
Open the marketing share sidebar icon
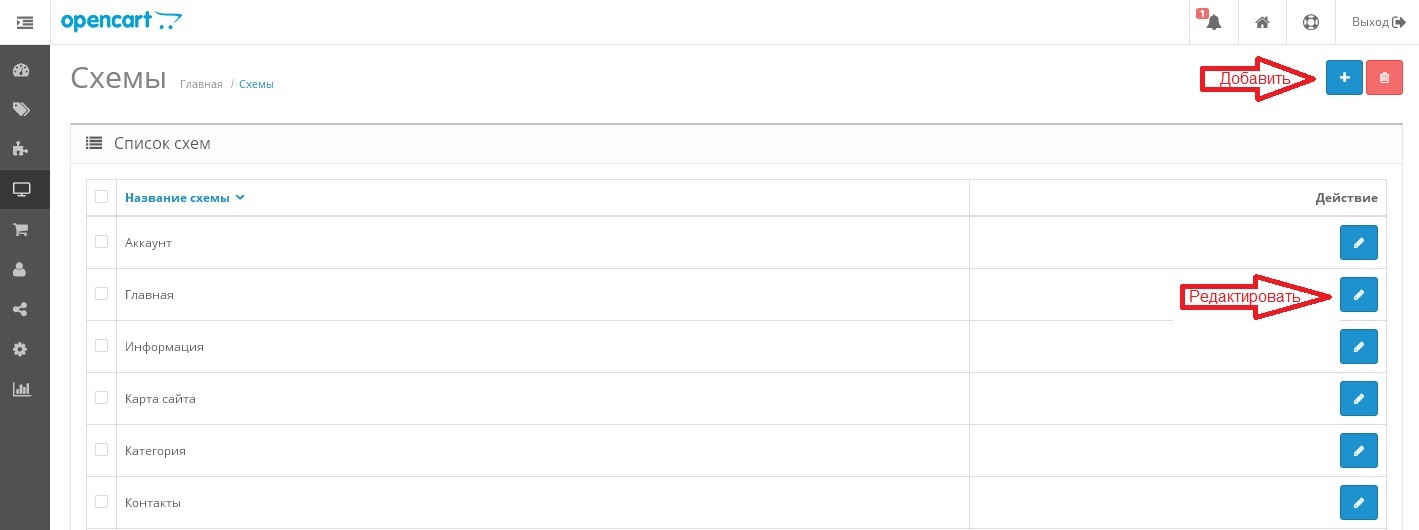pyautogui.click(x=20, y=310)
